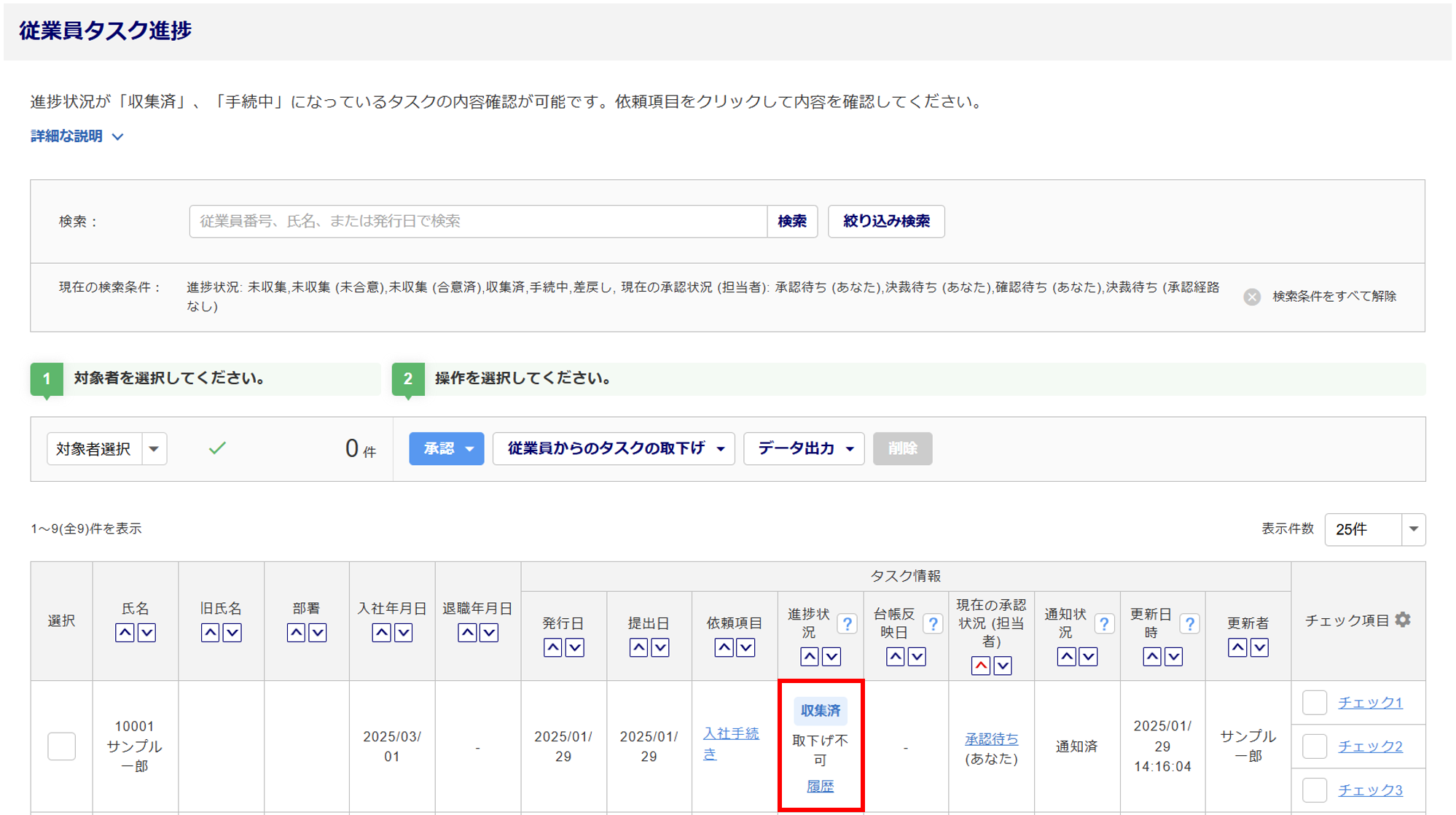Click the red ascending sort arrow under 現在の承認状況

click(981, 666)
